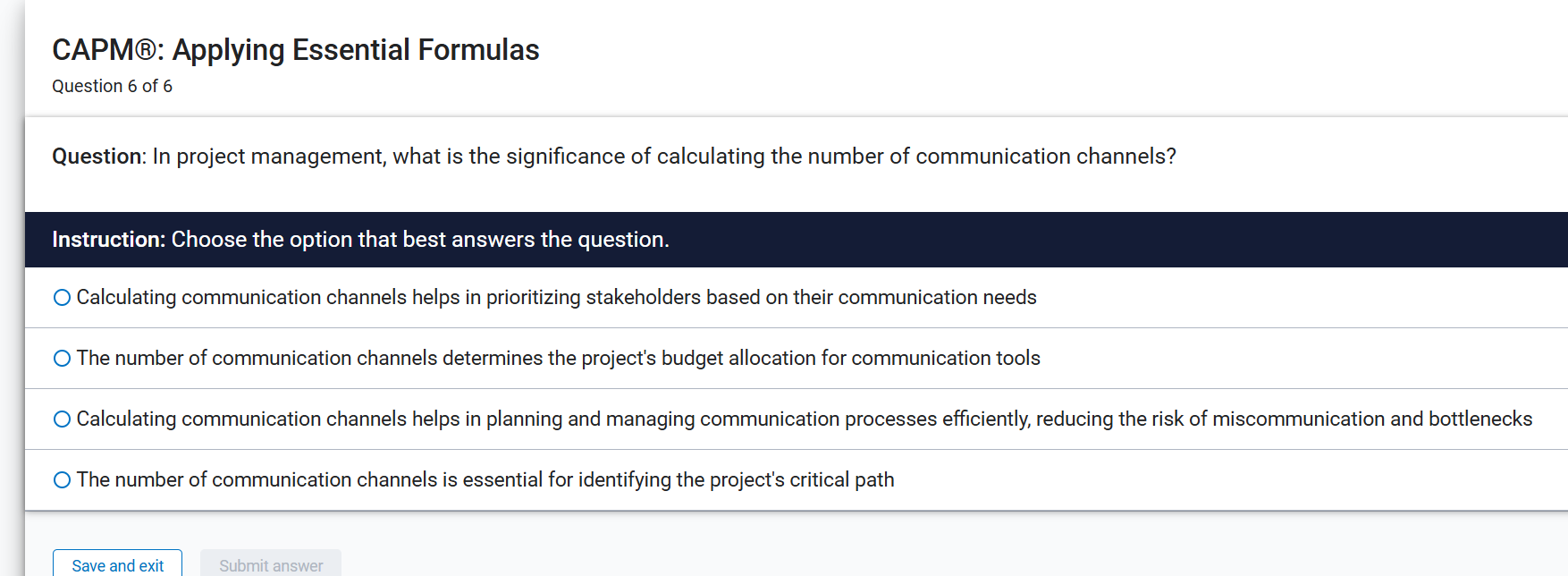Viewport: 1568px width, 576px height.
Task: Click the quiz title CAPM: Applying Essential Formulas
Action: tap(295, 50)
